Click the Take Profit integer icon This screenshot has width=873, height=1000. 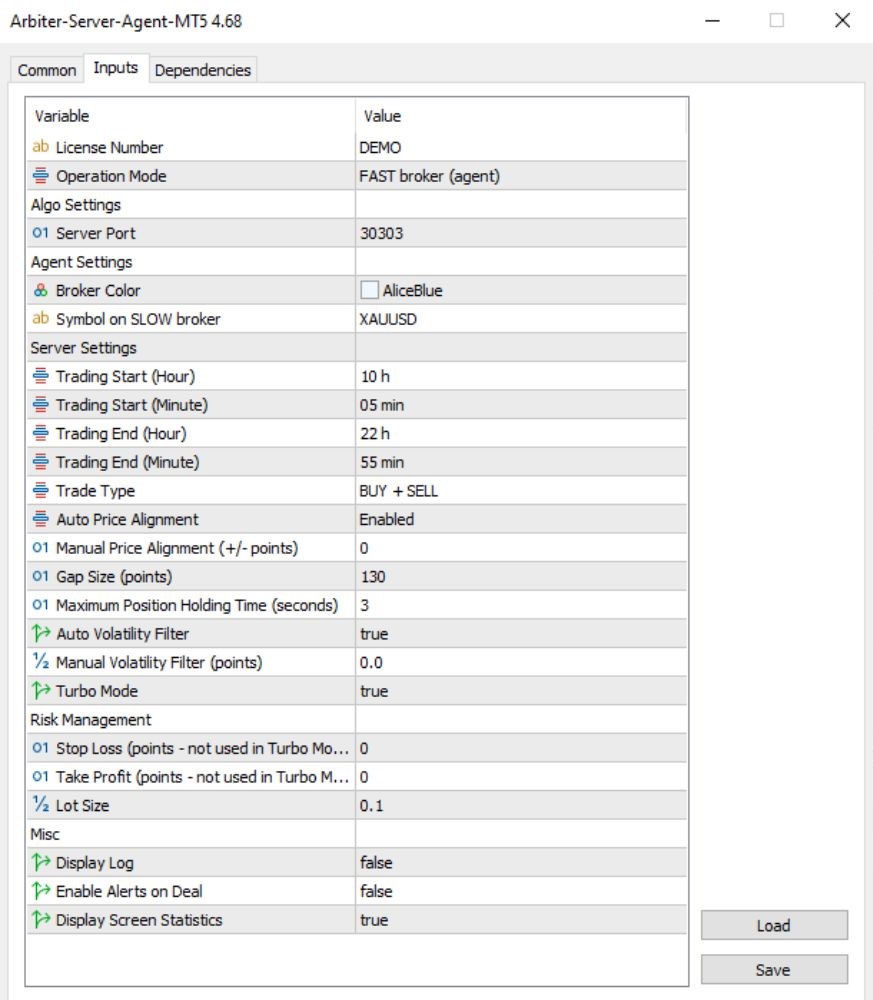40,776
